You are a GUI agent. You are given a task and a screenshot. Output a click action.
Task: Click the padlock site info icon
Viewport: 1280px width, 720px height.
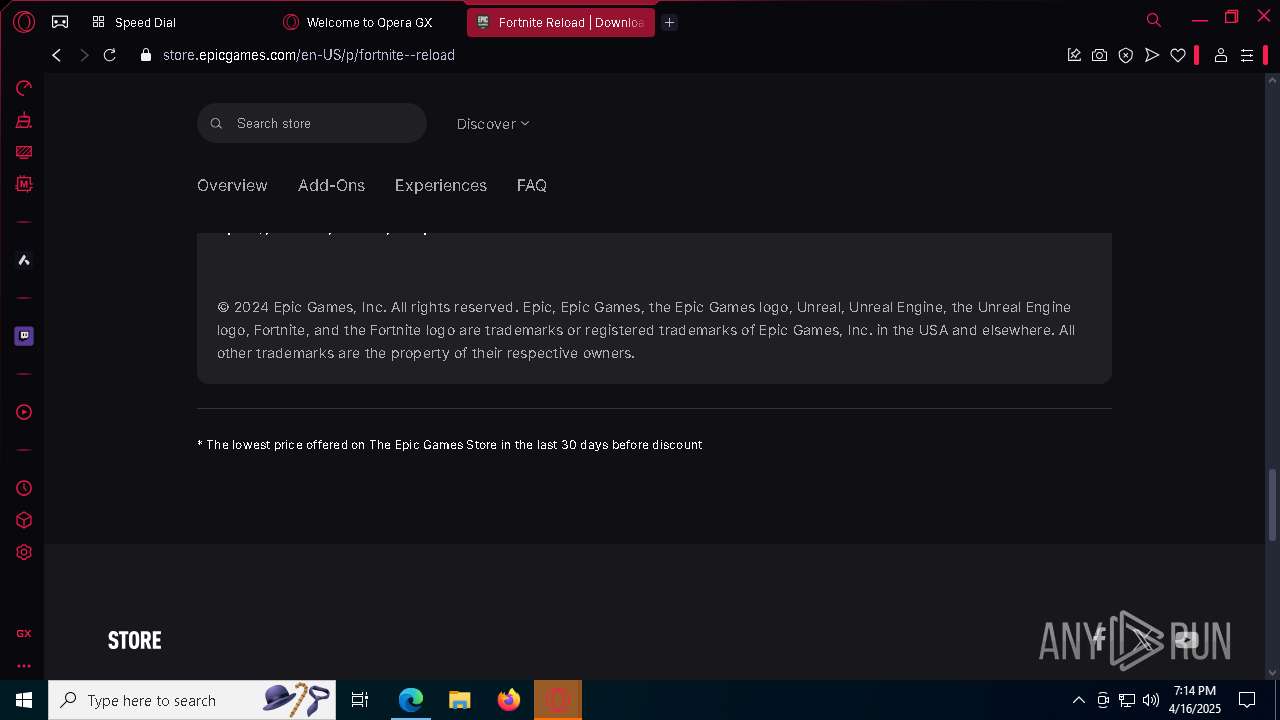pos(146,55)
